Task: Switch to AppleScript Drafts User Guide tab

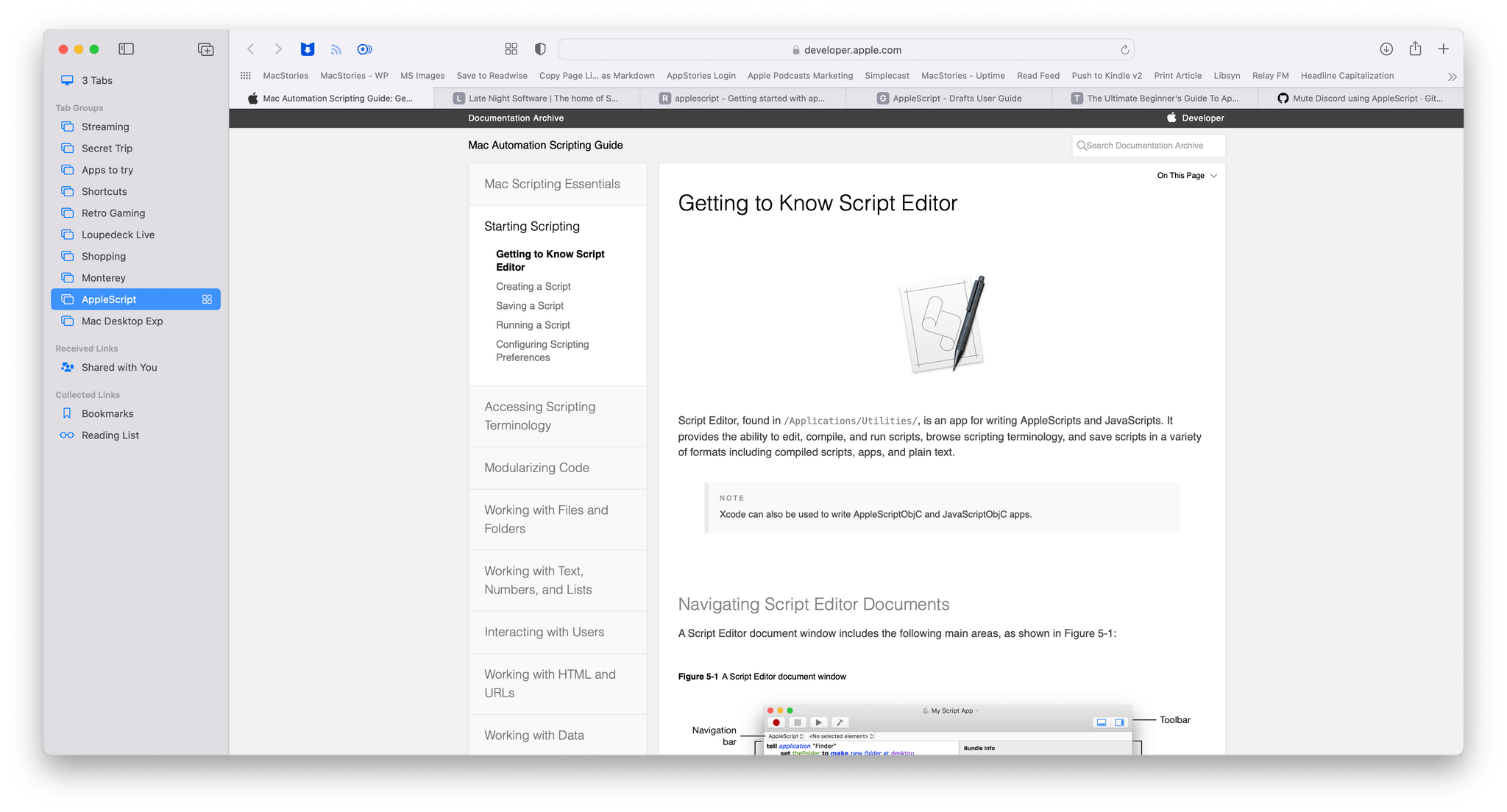Action: coord(949,98)
